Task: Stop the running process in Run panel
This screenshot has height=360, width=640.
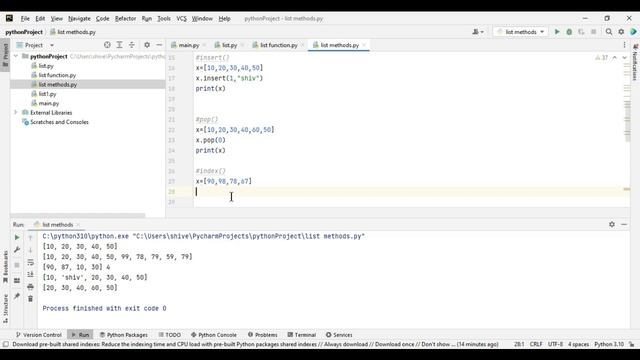Action: (x=17, y=265)
